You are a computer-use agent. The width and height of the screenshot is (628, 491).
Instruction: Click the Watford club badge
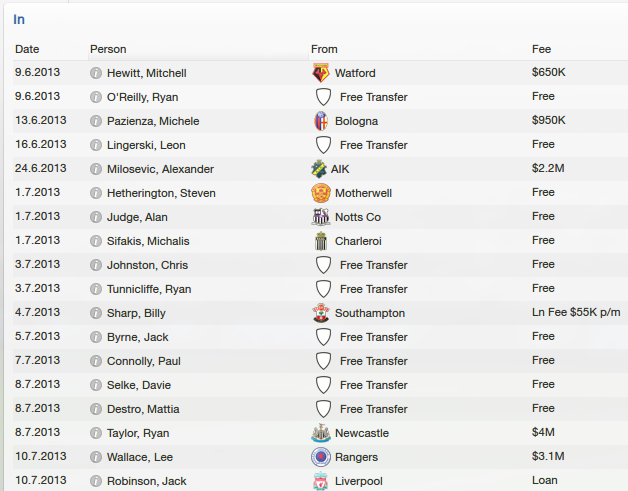pos(321,73)
